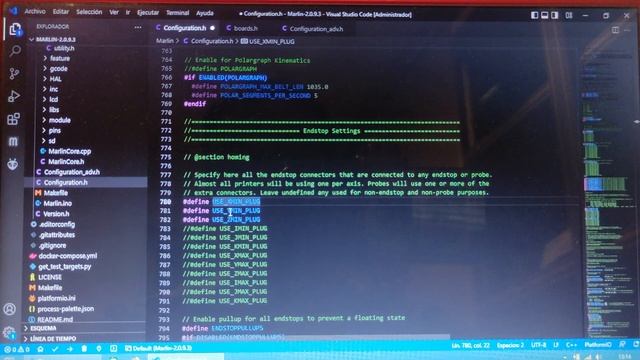
Task: Click PlatformIO terminal icon in status bar
Action: coord(113,349)
